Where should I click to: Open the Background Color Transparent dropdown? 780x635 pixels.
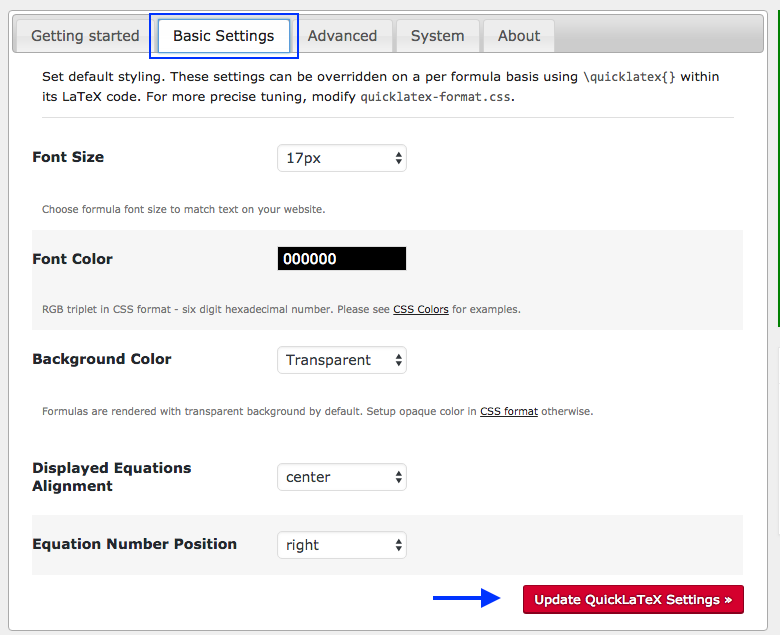(341, 360)
